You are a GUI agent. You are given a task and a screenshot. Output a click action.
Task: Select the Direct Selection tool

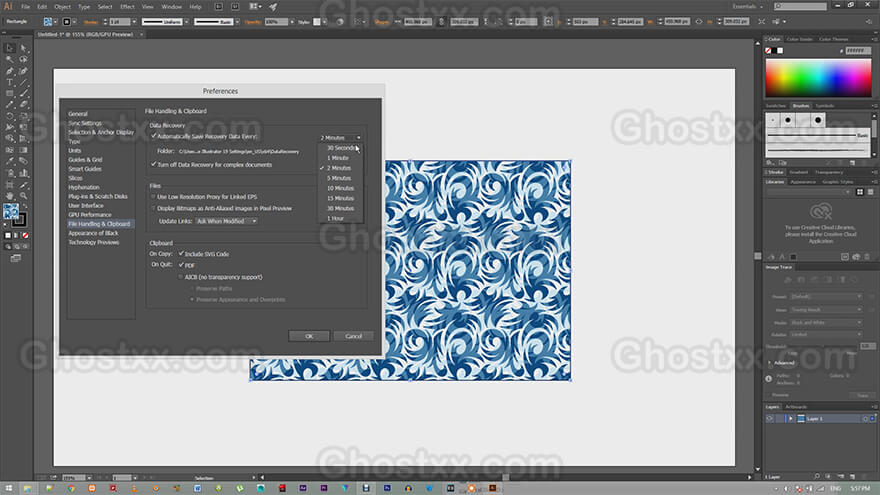pos(24,48)
